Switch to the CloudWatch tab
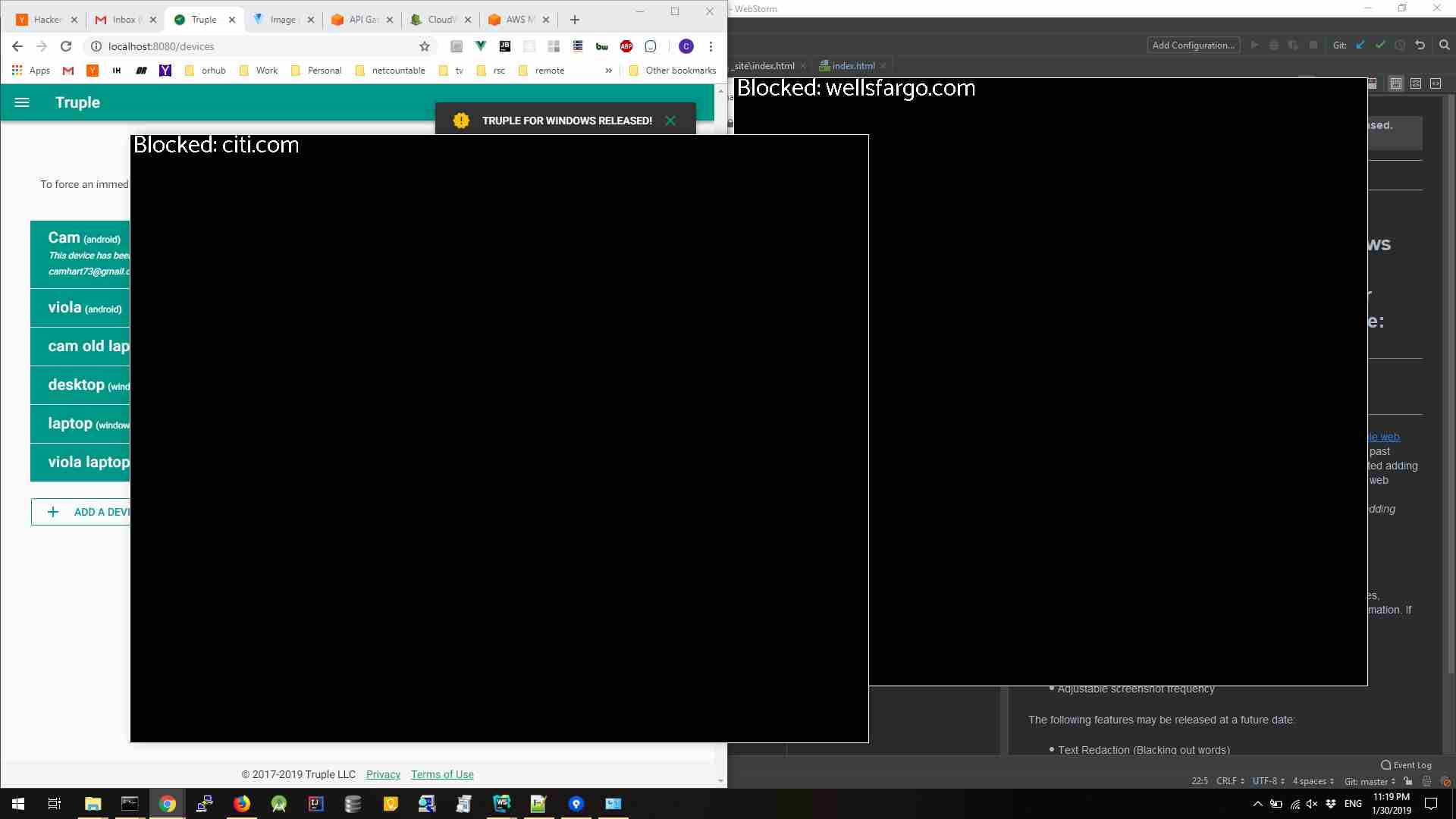The image size is (1456, 819). point(441,20)
